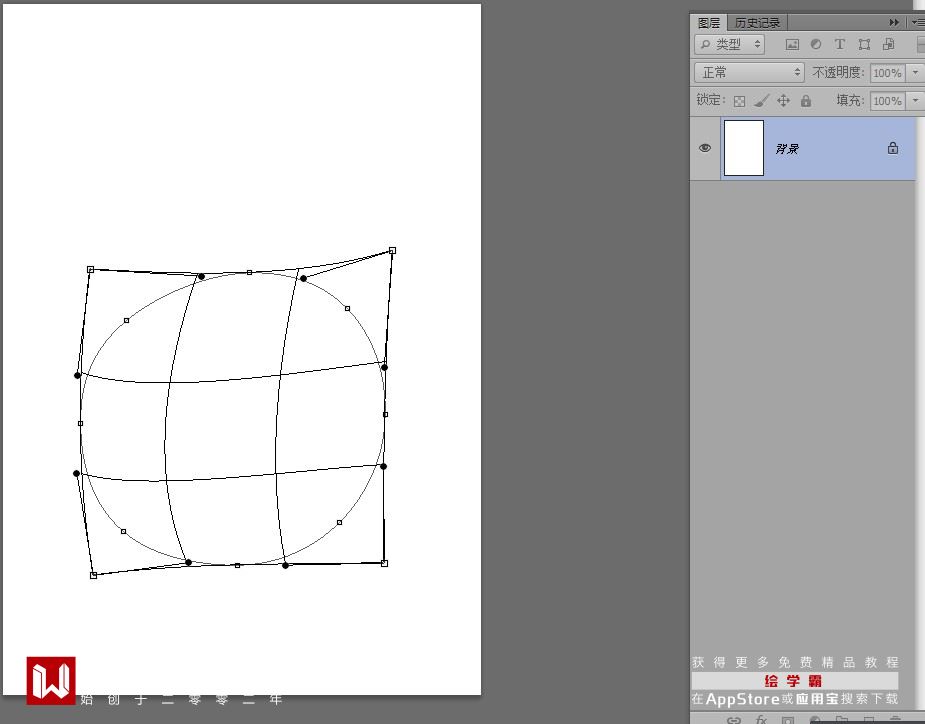Viewport: 925px width, 724px height.
Task: Open the fx layer style icon
Action: pos(761,720)
